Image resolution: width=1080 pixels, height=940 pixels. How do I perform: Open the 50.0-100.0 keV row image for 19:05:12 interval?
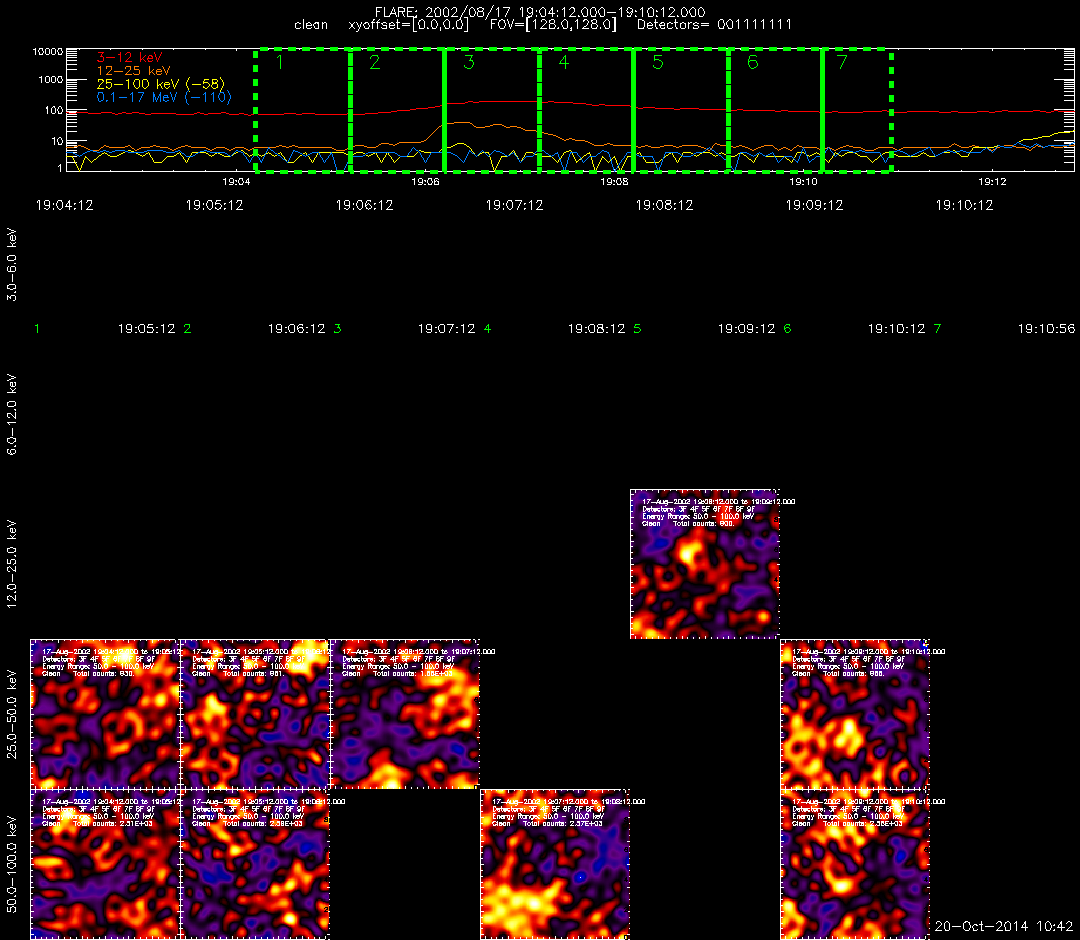(x=255, y=864)
